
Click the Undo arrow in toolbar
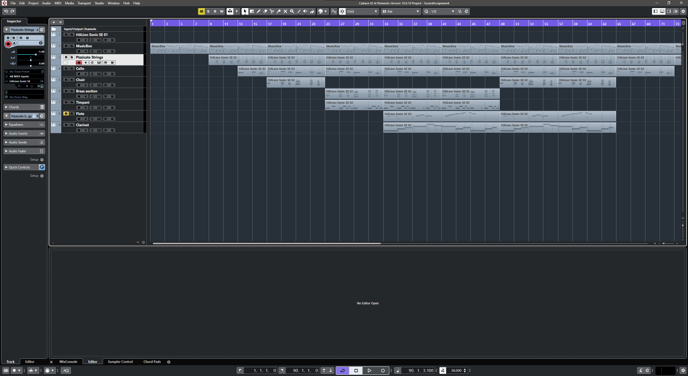coord(6,11)
